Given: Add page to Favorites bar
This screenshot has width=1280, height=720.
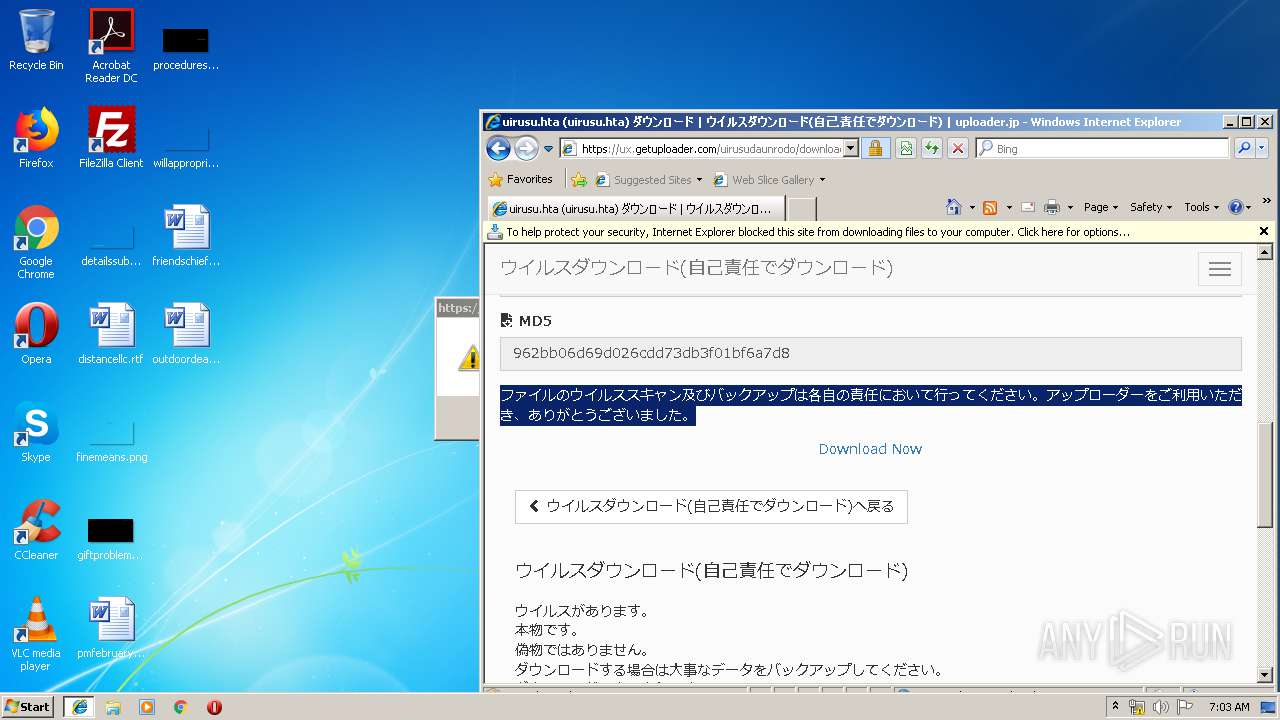Looking at the screenshot, I should point(578,180).
